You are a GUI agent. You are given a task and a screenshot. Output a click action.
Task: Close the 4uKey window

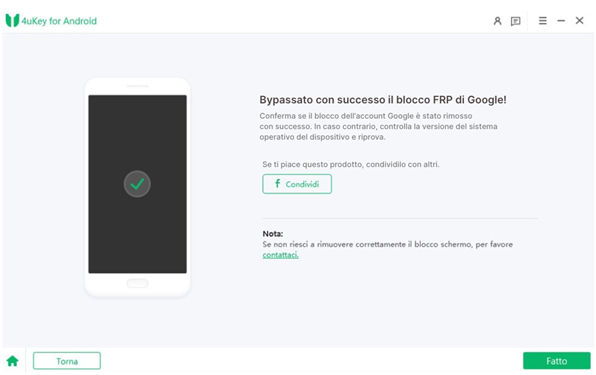579,21
